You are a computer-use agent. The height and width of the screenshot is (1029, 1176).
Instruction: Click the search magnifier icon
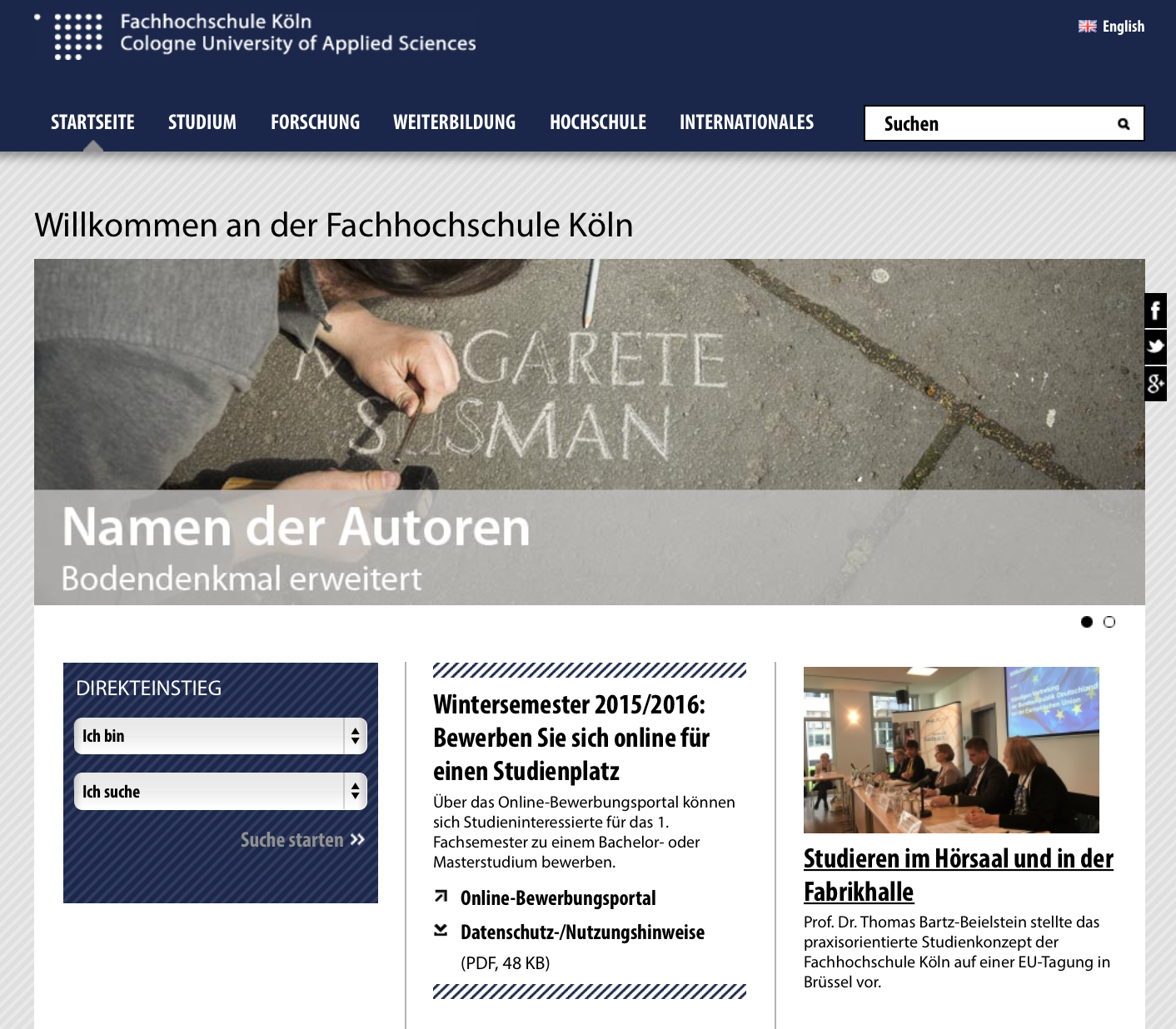tap(1124, 124)
